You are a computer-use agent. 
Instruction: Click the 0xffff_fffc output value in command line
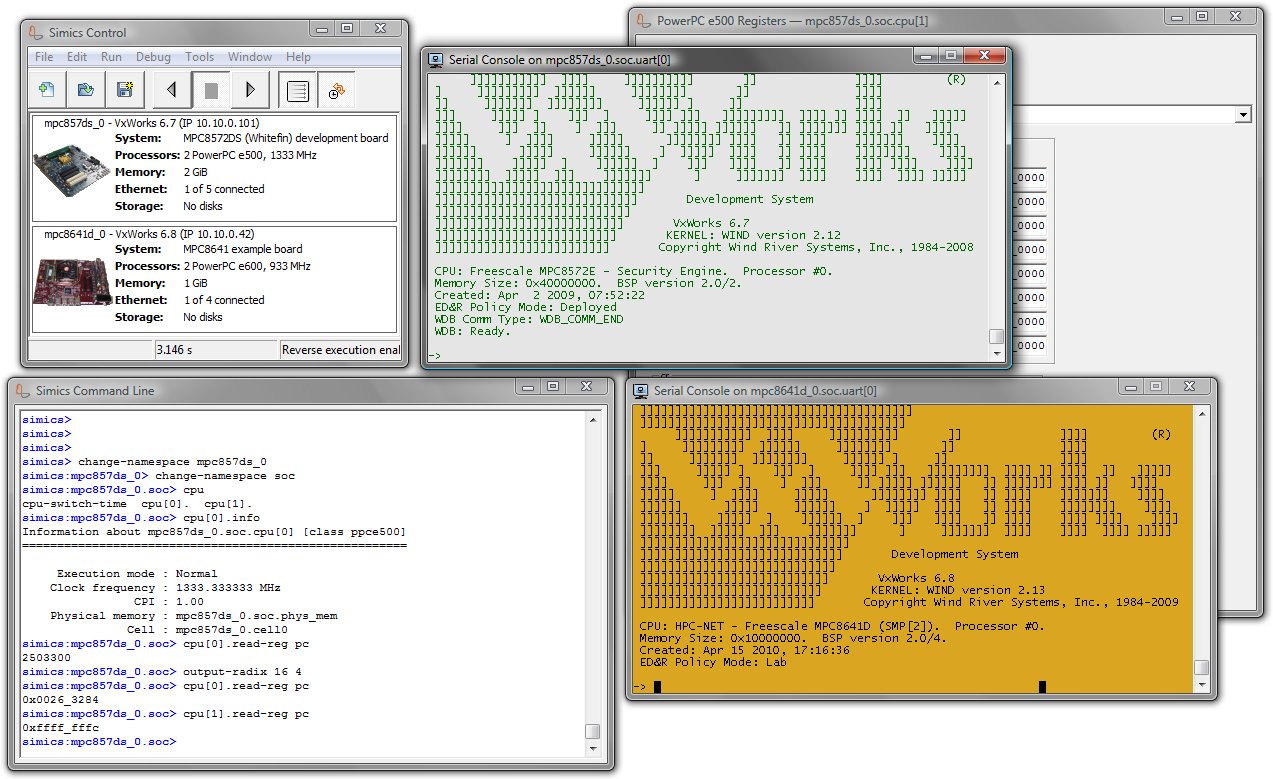[60, 728]
